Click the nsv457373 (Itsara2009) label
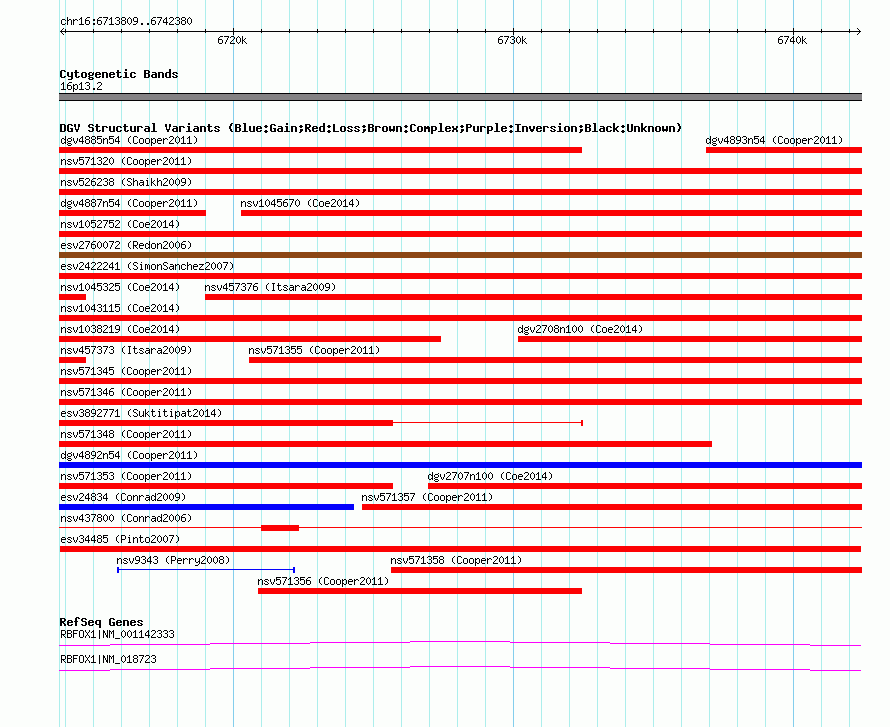 tap(126, 350)
